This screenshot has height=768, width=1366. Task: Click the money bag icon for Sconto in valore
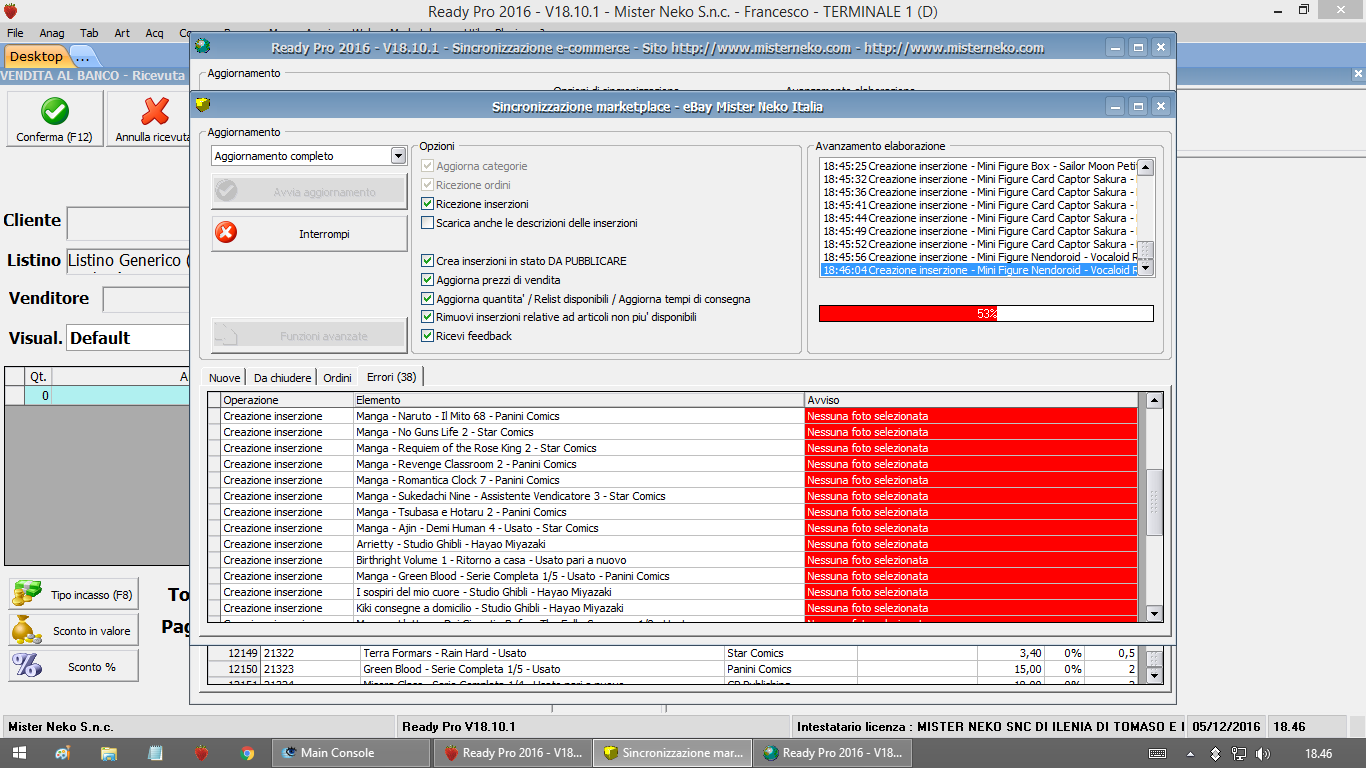tap(26, 630)
